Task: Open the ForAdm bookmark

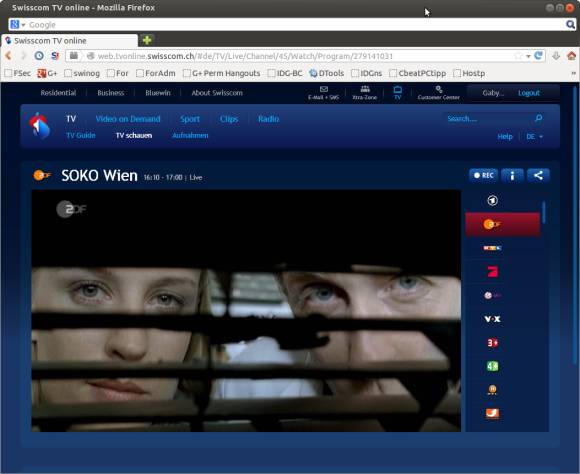Action: (156, 73)
